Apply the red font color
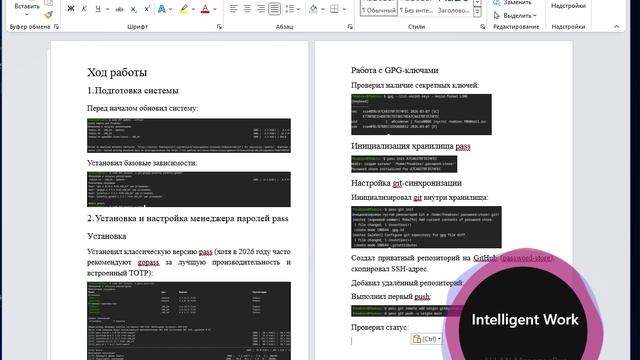The width and height of the screenshot is (640, 360). [205, 9]
